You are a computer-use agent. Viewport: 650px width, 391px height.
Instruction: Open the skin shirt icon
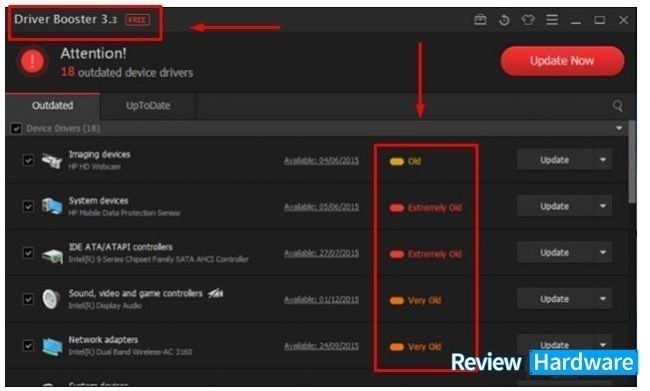528,19
